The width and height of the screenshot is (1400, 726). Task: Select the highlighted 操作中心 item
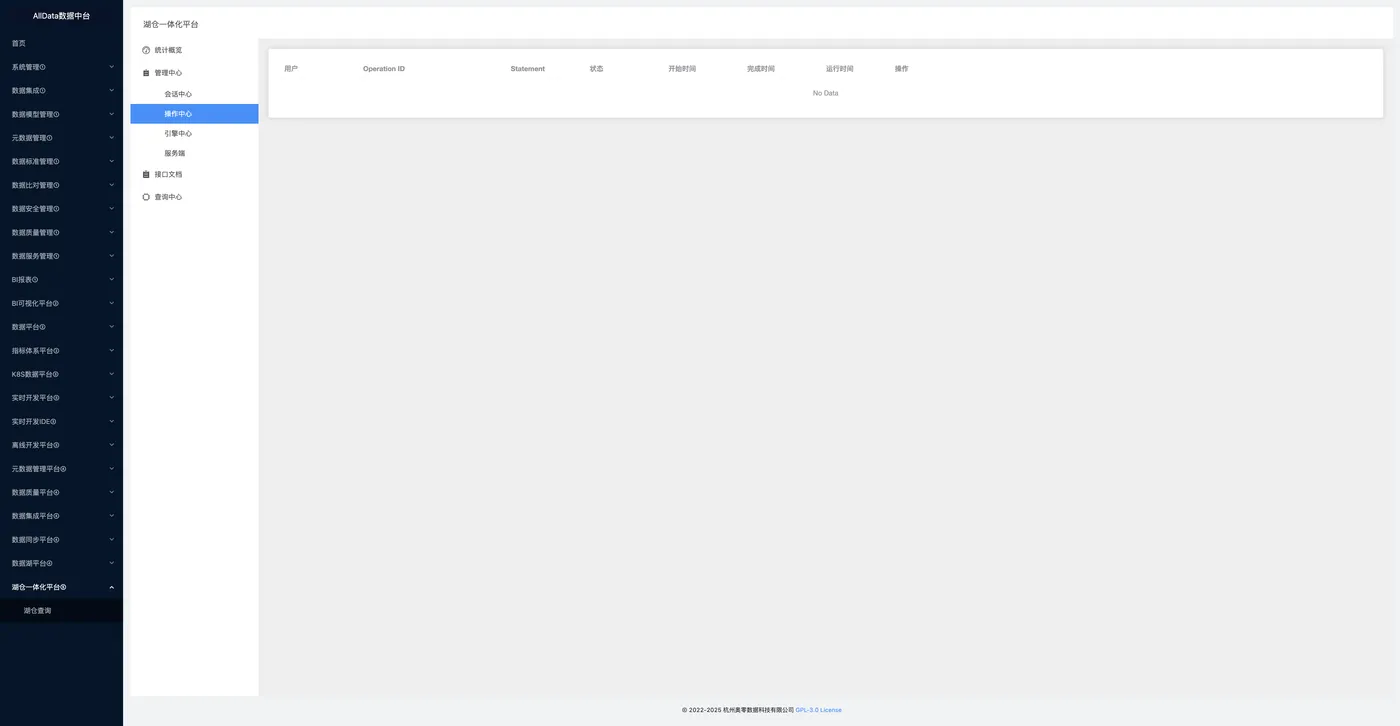194,114
